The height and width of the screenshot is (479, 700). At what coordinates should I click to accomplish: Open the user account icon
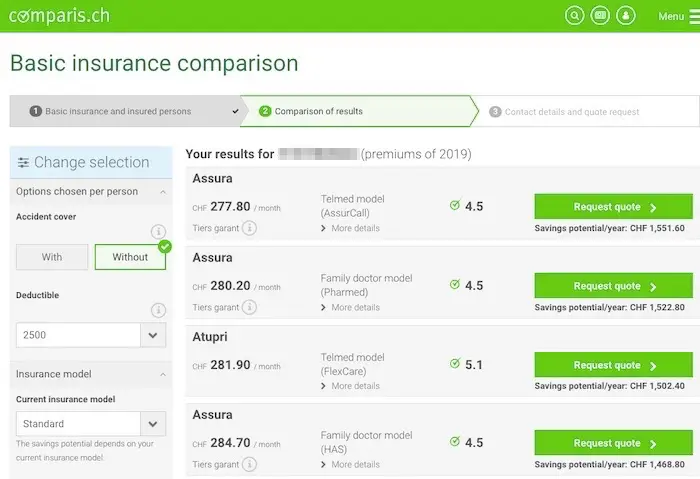coord(626,15)
